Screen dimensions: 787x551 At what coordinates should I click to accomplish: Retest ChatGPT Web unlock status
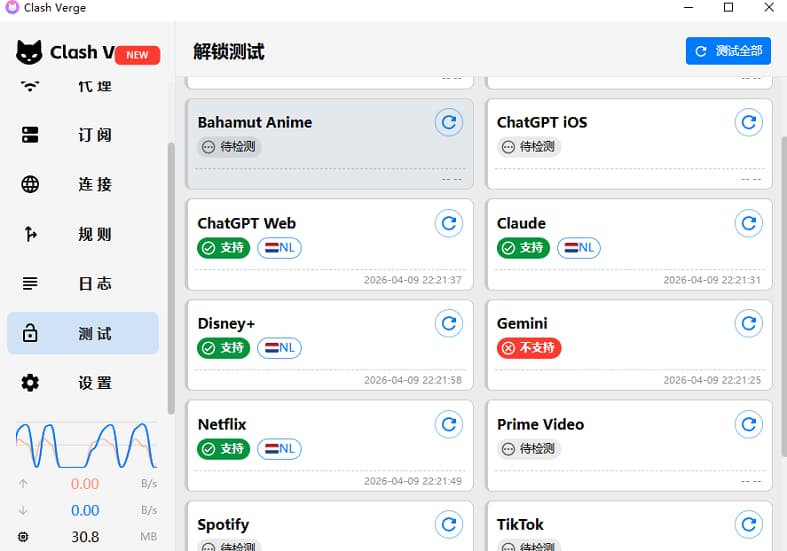click(x=449, y=223)
